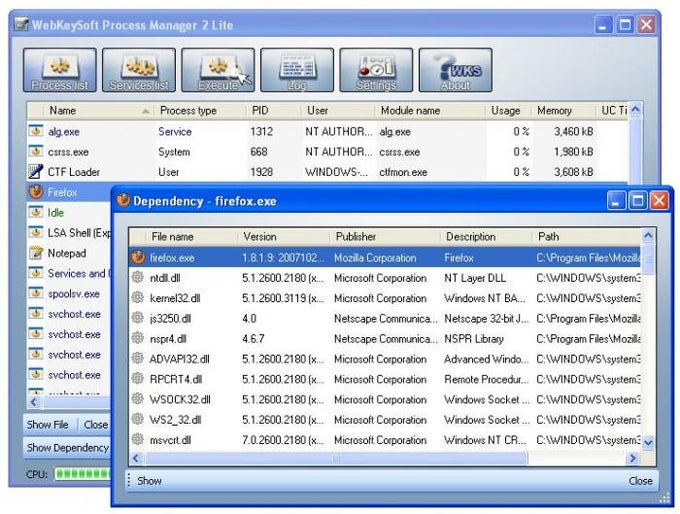Sort by Process type column header
The width and height of the screenshot is (680, 514).
point(200,111)
